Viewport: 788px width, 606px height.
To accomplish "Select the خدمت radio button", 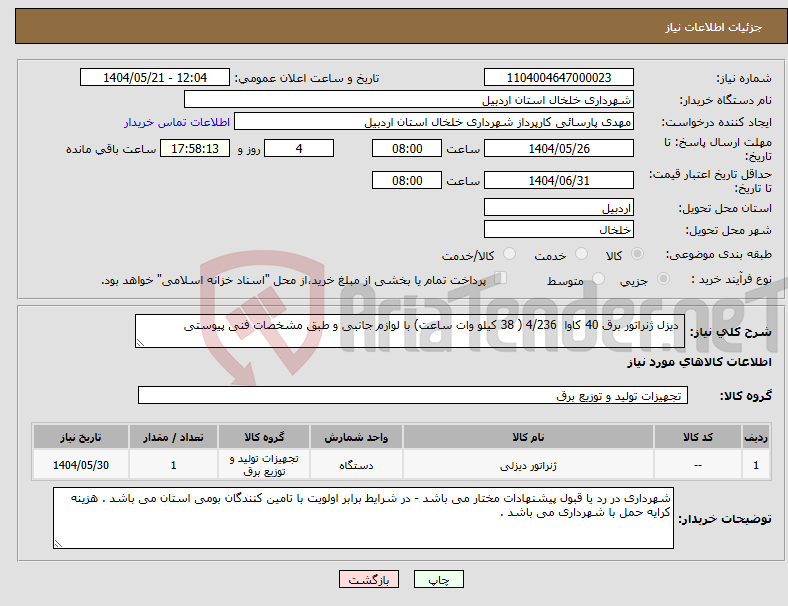I will 581,254.
